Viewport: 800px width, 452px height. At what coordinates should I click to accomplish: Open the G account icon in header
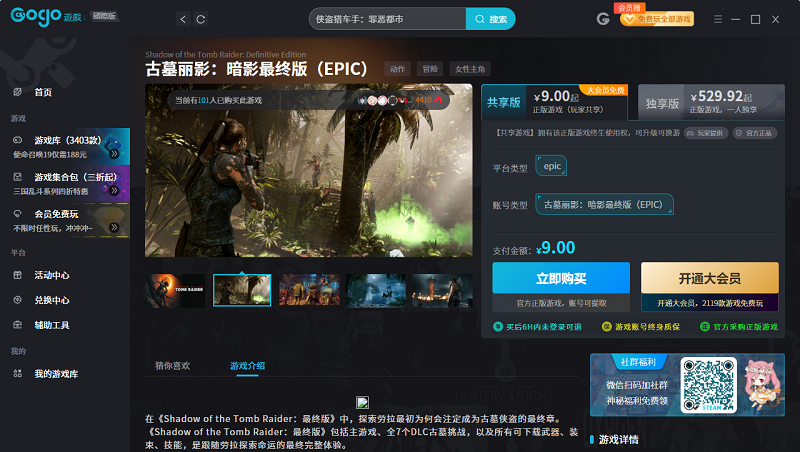603,19
